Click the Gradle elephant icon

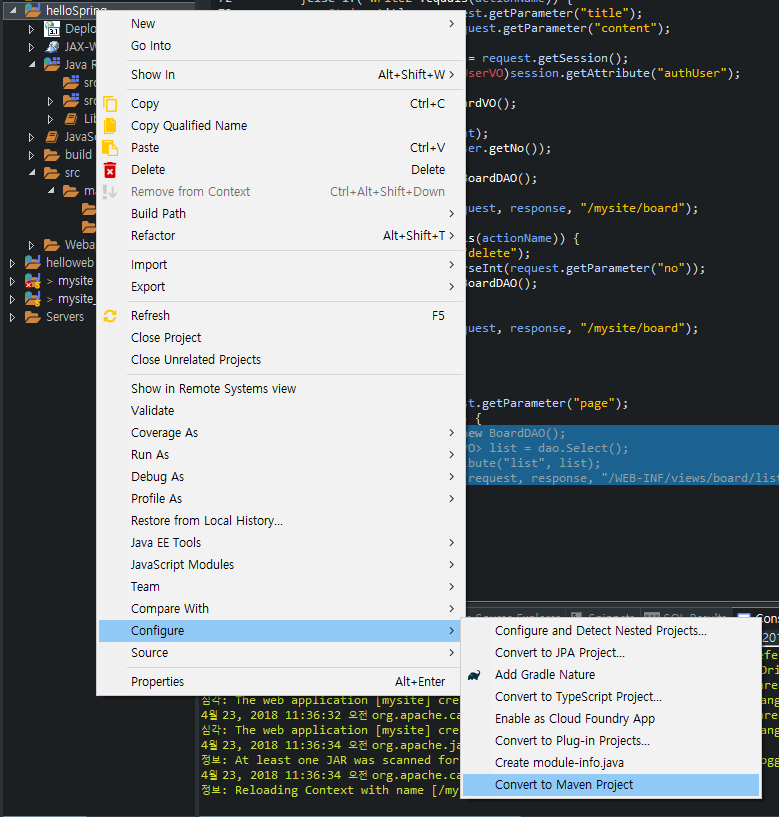474,675
